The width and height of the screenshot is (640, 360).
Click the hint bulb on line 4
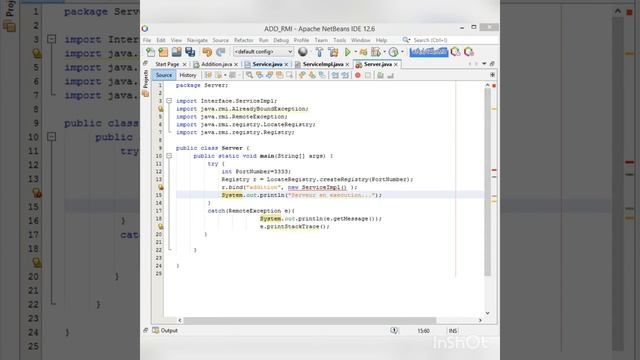[x=160, y=109]
